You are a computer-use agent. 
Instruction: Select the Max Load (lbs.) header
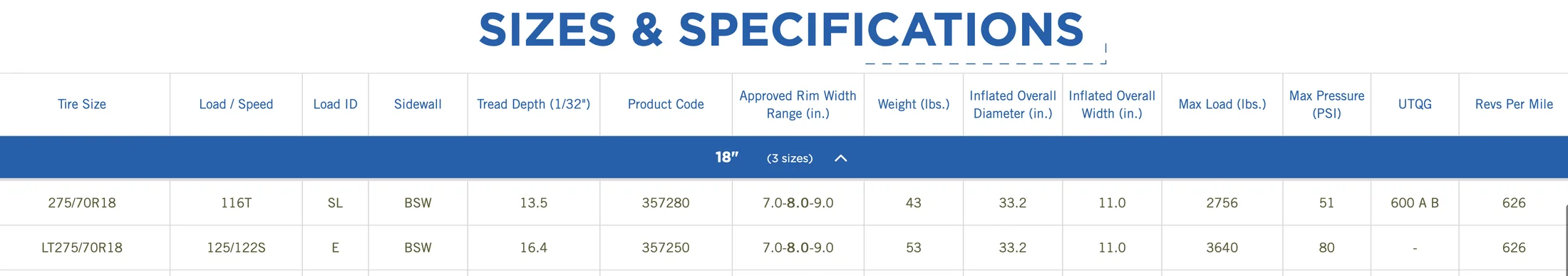point(1222,104)
